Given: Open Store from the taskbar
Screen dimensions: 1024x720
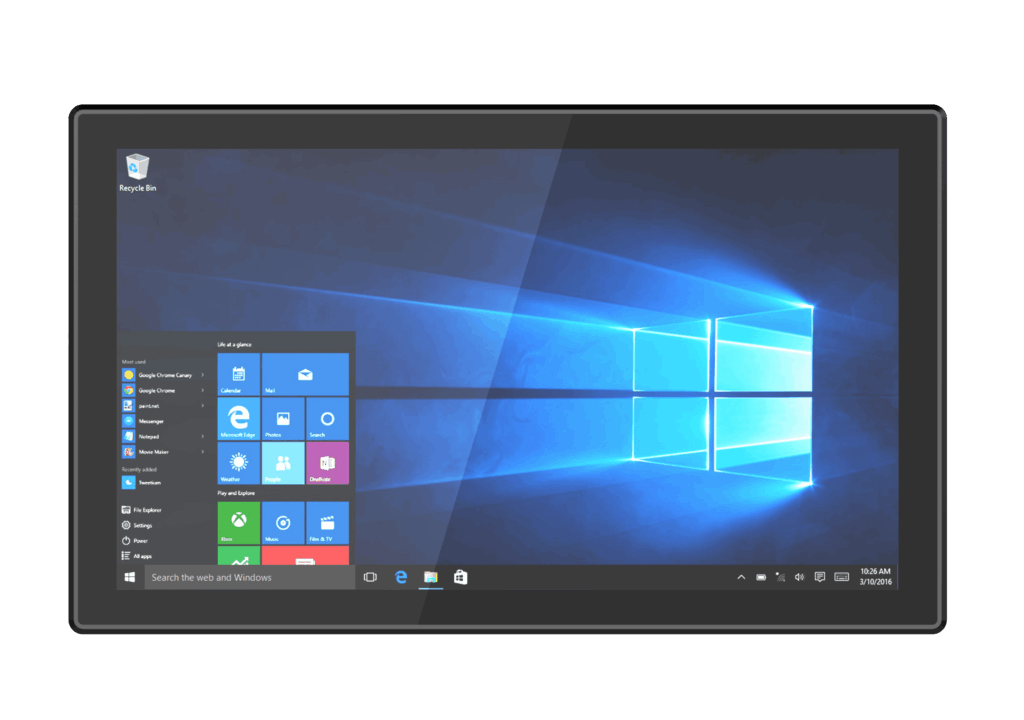Looking at the screenshot, I should click(x=460, y=577).
